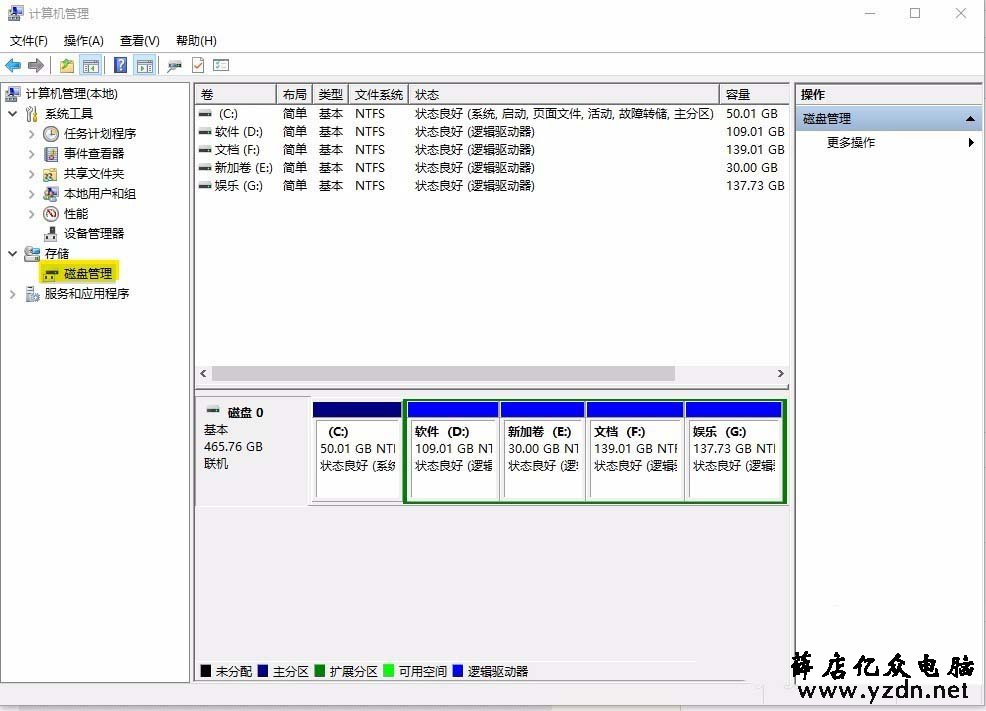
Task: Select 磁盘管理 in the tree
Action: coord(87,273)
